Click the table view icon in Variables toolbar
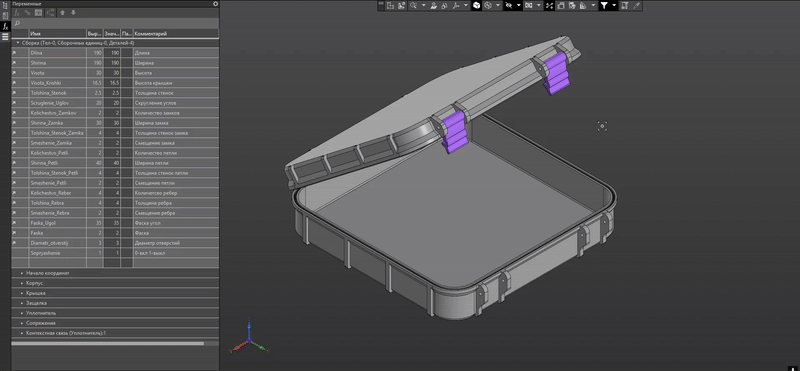Screen dimensions: 800x371 point(38,13)
